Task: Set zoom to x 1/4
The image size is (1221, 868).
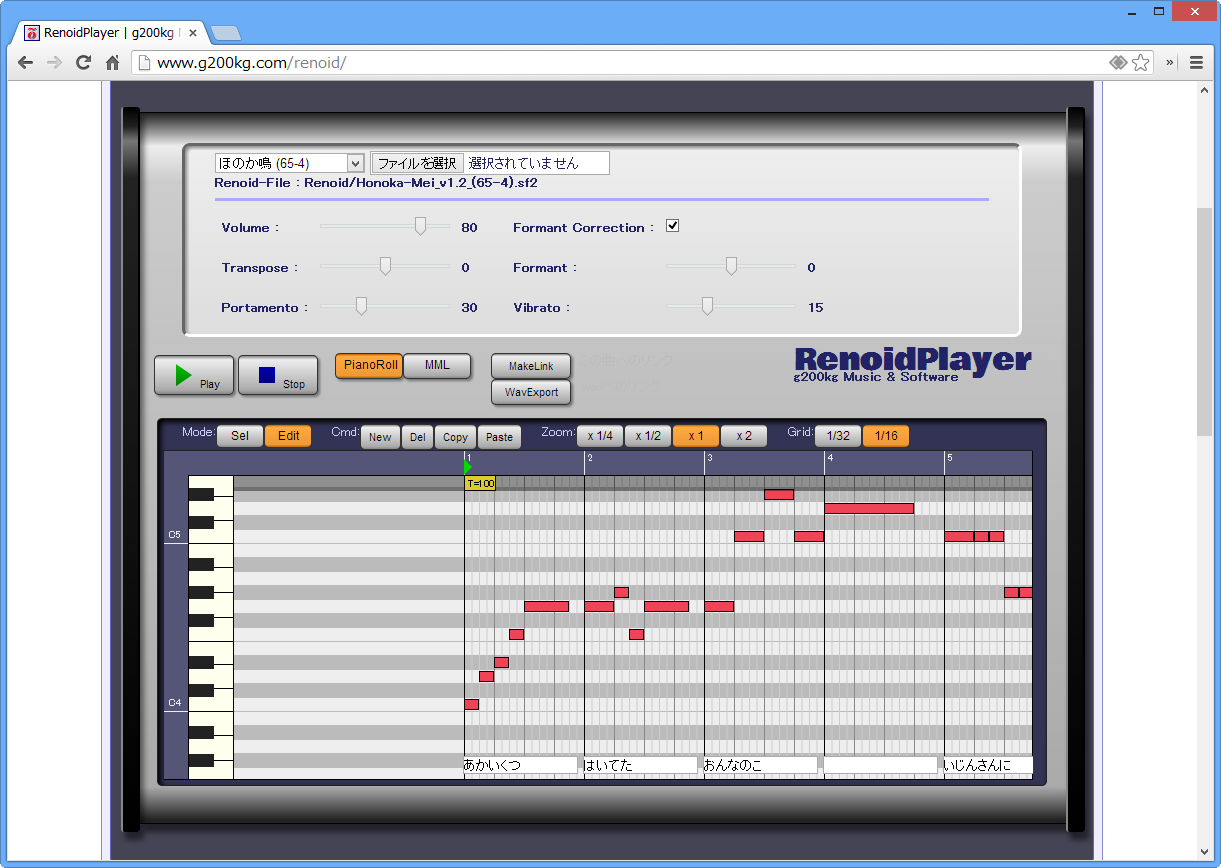Action: 600,436
